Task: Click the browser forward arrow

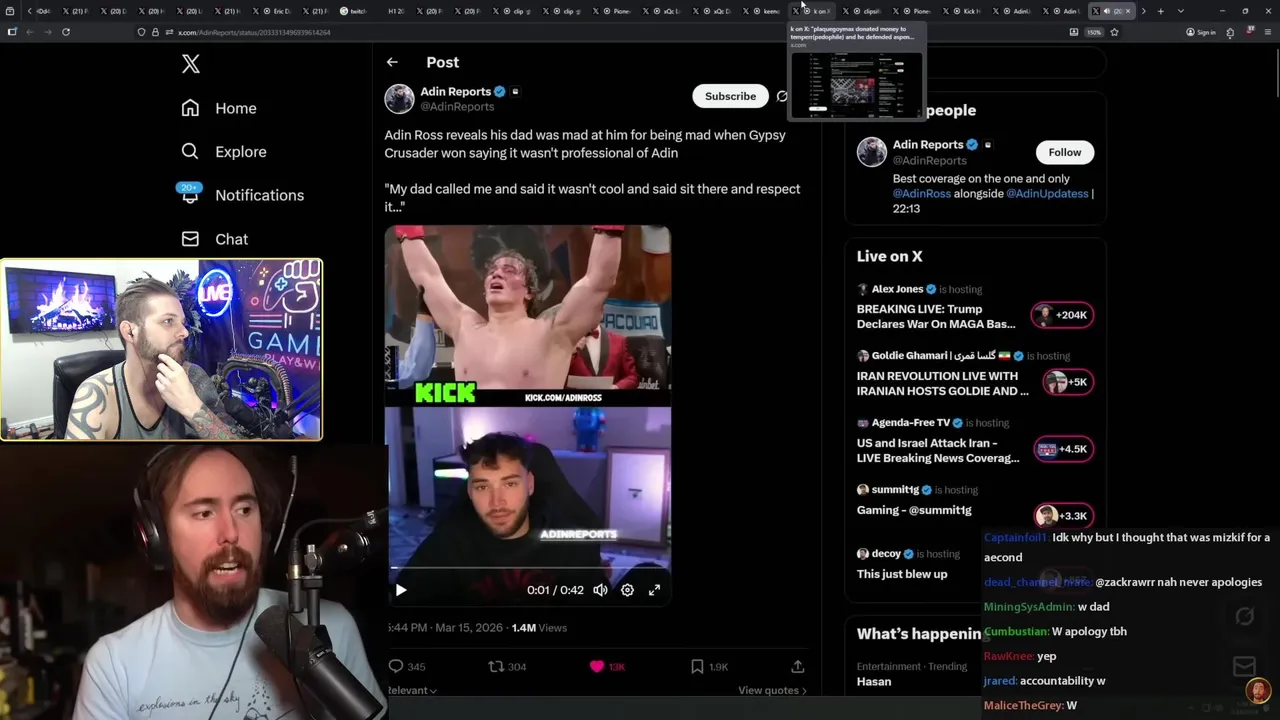Action: coord(47,32)
